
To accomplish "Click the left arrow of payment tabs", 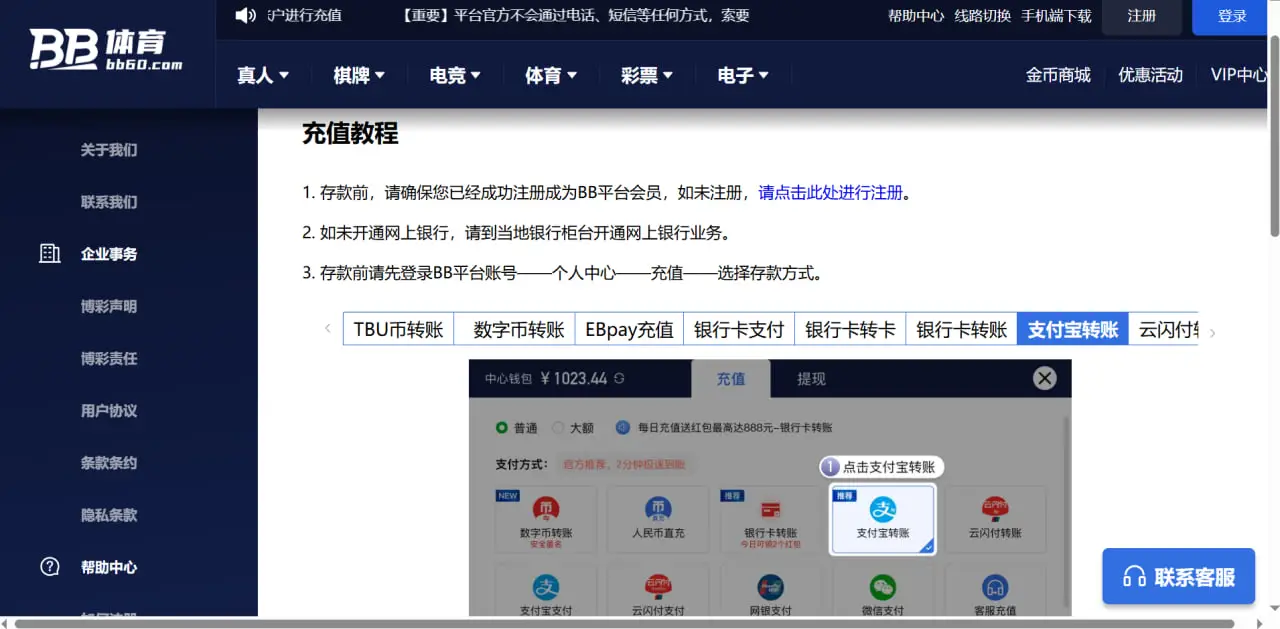I will 328,328.
